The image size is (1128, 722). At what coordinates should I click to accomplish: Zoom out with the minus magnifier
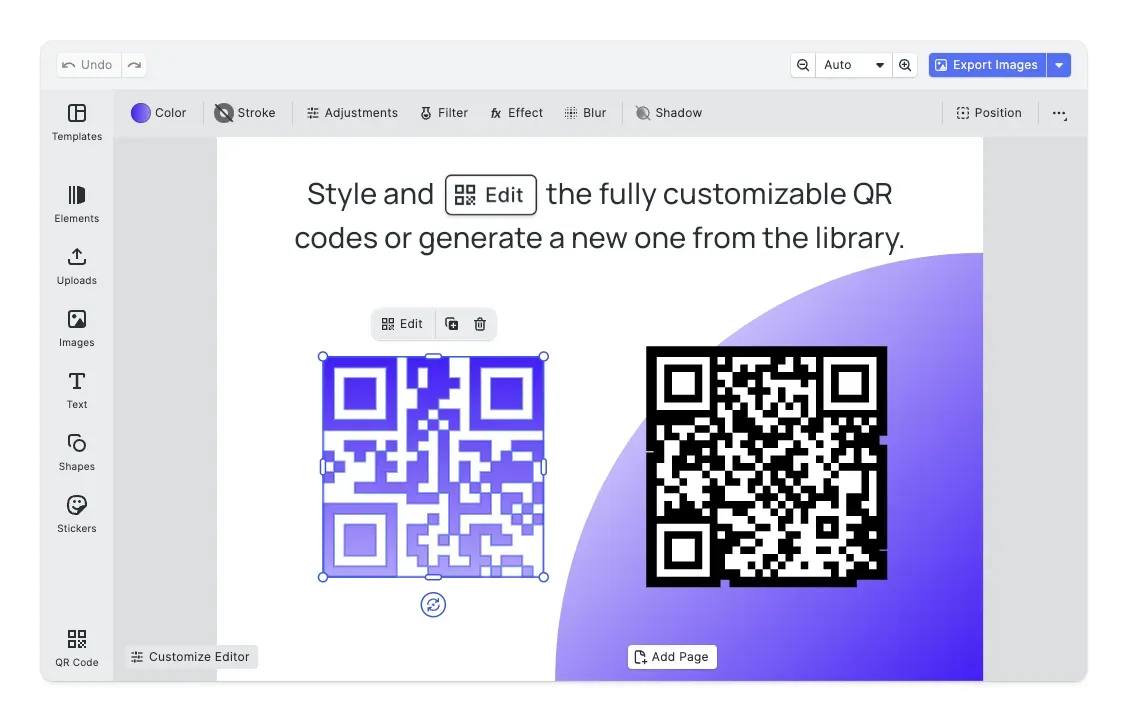[x=803, y=65]
